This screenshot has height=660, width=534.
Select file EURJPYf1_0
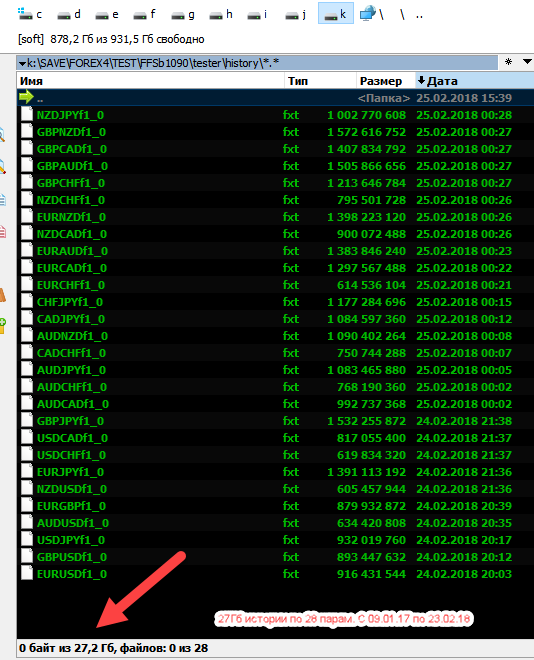click(x=275, y=472)
